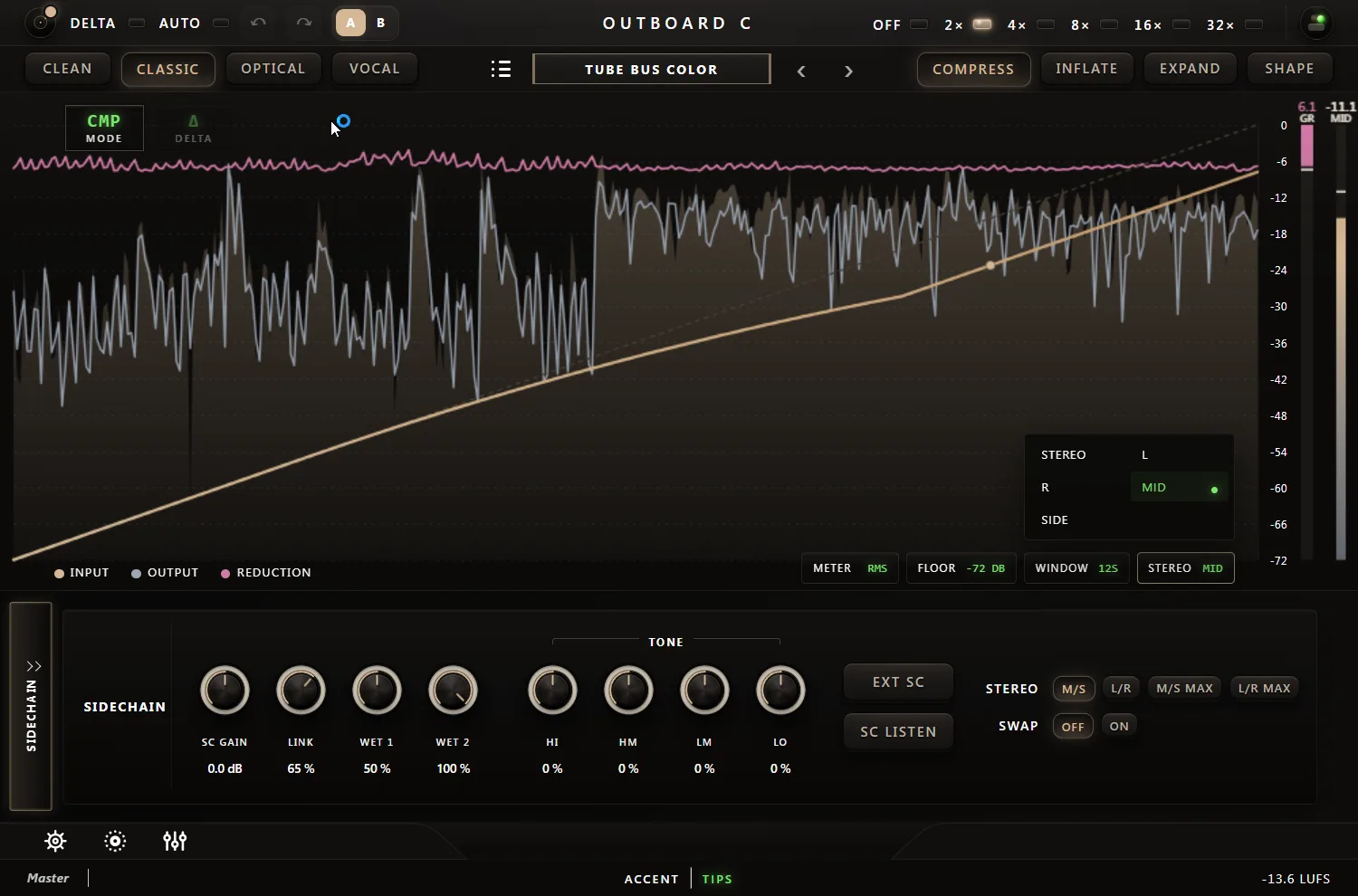Click the redo arrow icon
The image size is (1358, 896).
[304, 23]
